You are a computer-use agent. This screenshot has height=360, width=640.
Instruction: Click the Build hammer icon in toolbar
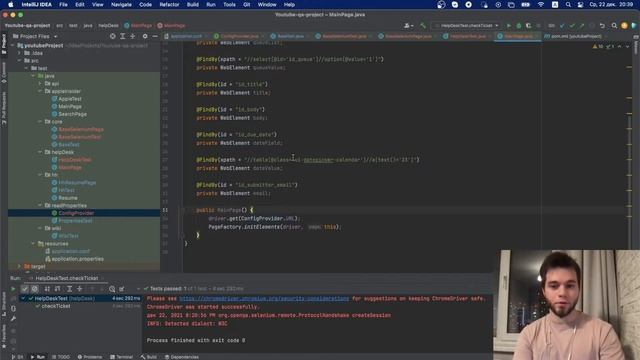tap(423, 26)
